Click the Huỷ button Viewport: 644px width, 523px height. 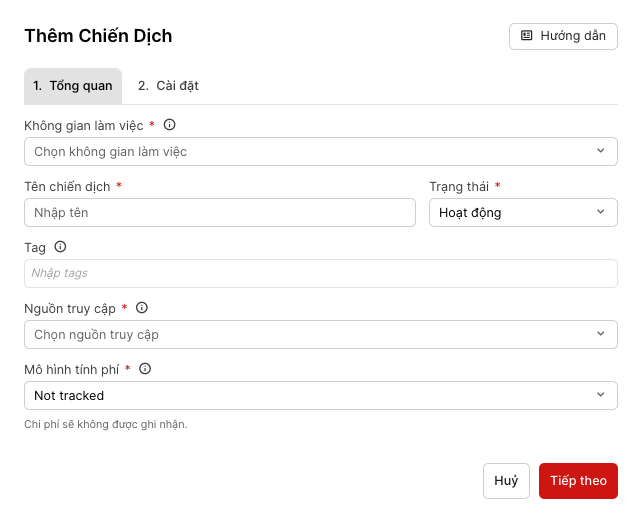pyautogui.click(x=506, y=481)
